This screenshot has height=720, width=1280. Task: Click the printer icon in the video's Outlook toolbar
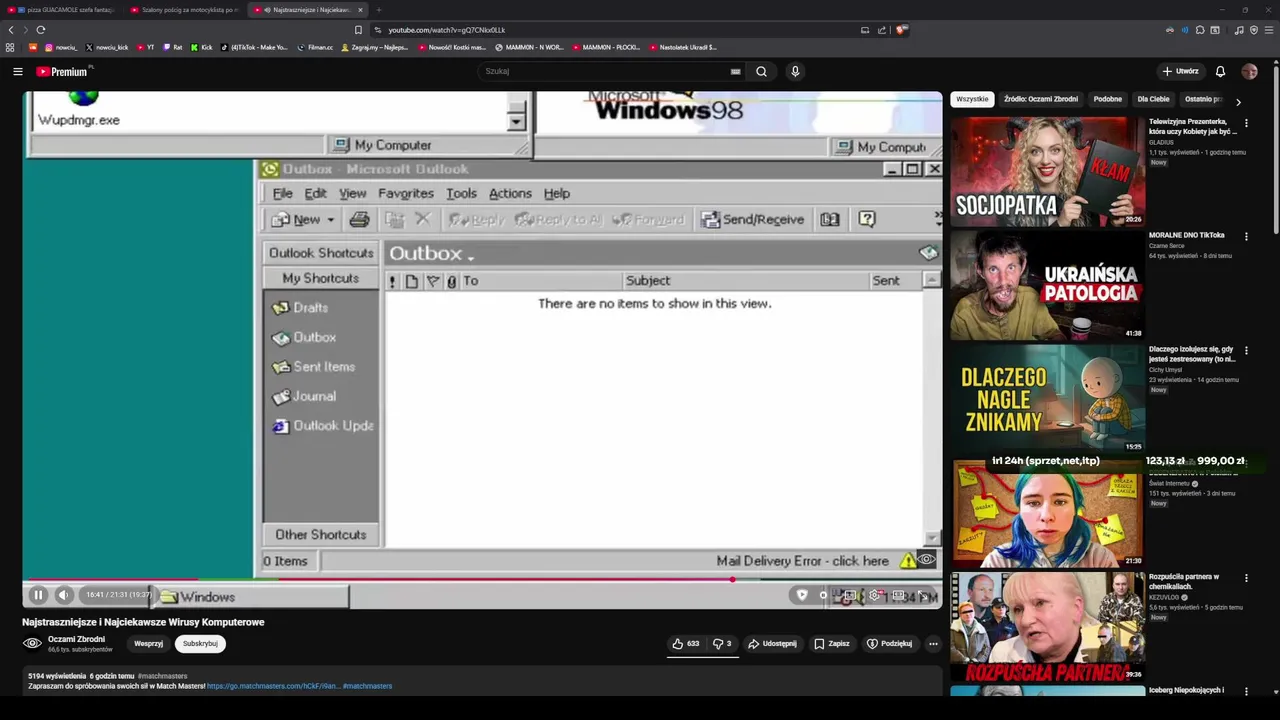tap(360, 219)
